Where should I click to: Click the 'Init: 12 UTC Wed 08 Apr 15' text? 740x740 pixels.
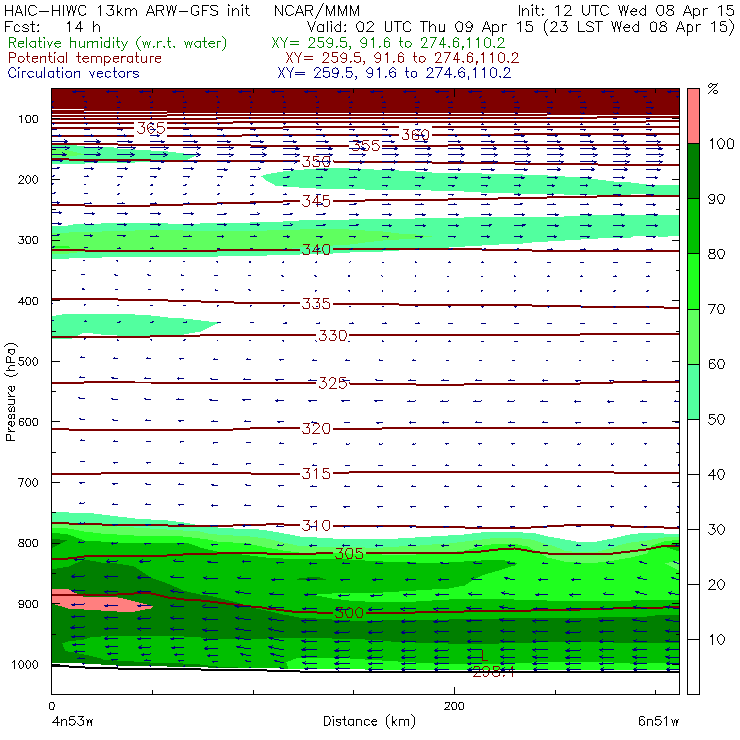pyautogui.click(x=626, y=11)
